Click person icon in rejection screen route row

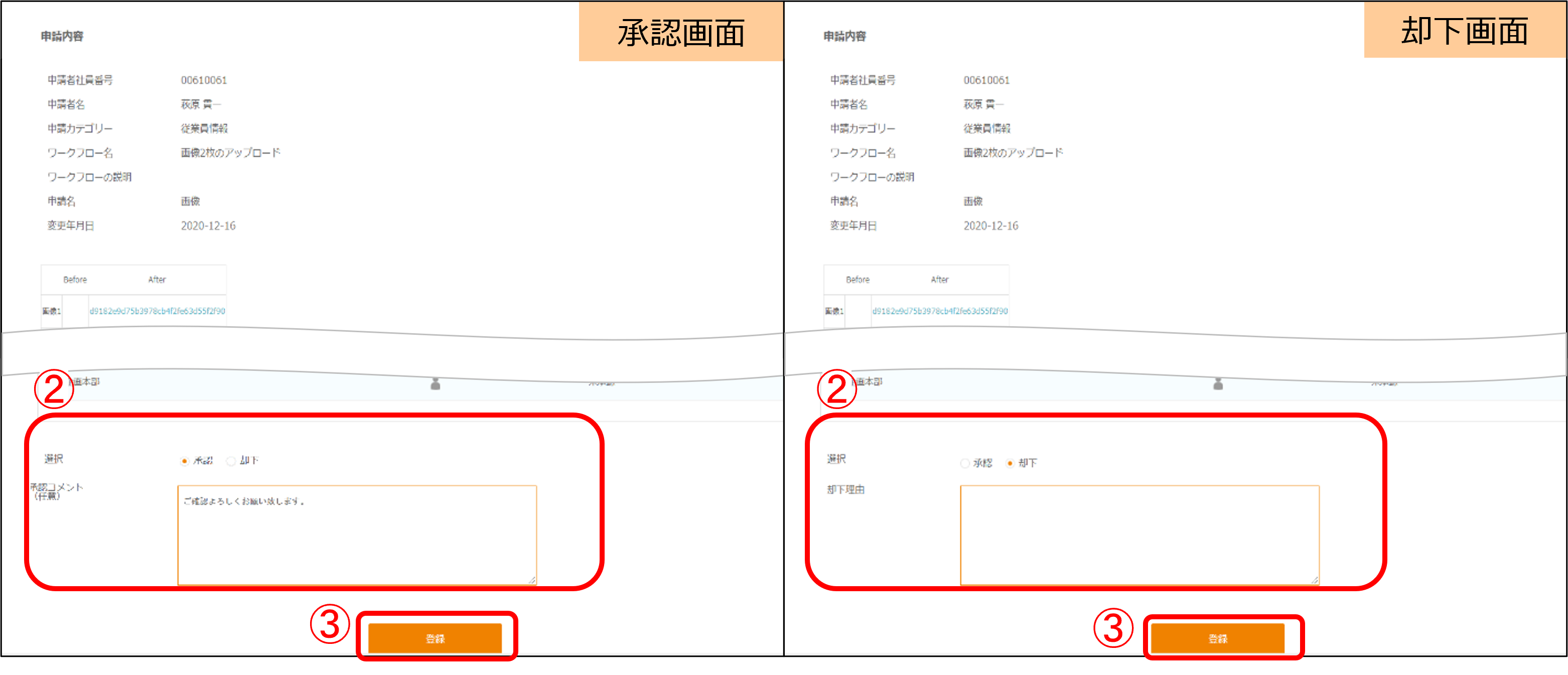click(x=1218, y=383)
